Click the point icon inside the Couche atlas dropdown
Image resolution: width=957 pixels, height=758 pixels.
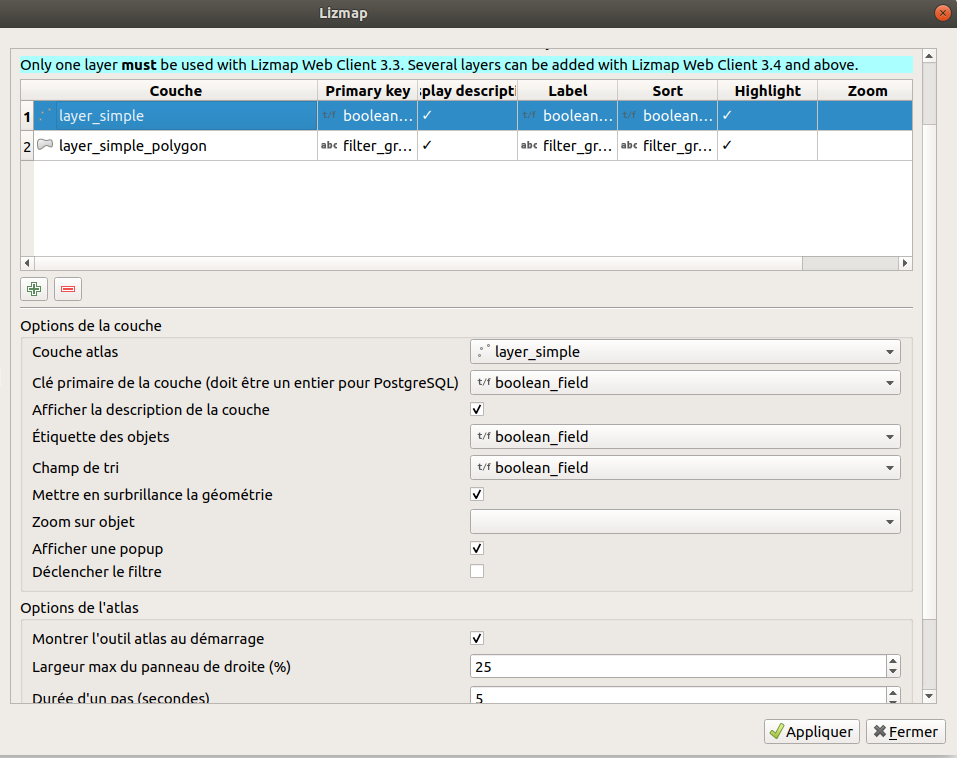[x=484, y=351]
